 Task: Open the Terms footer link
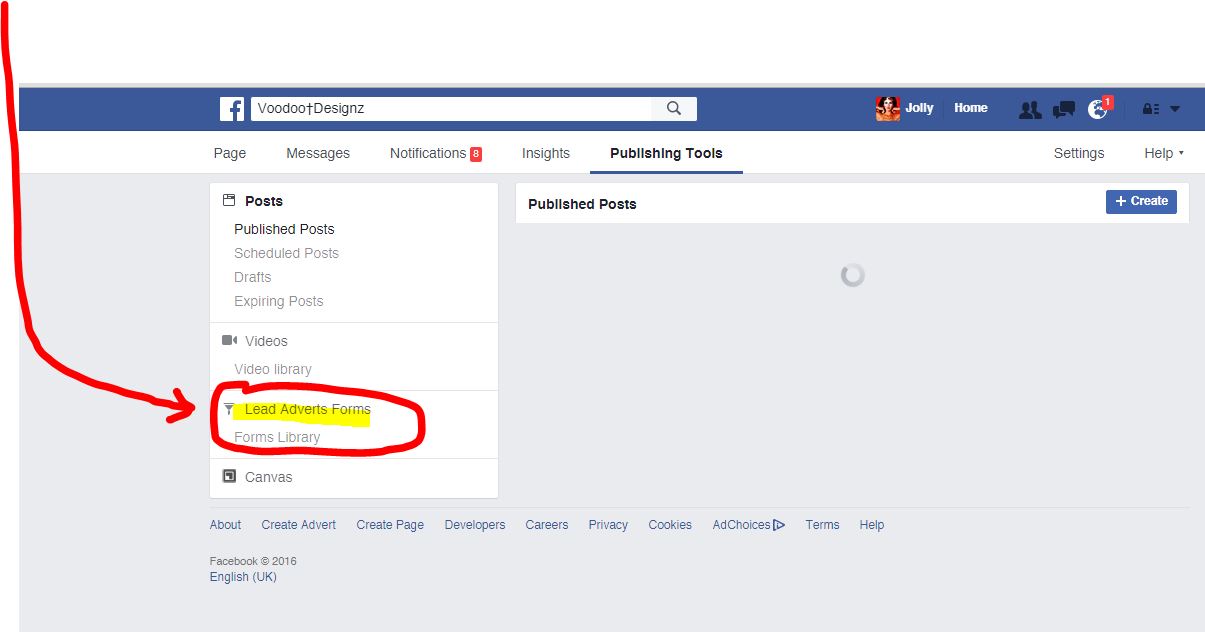coord(822,525)
